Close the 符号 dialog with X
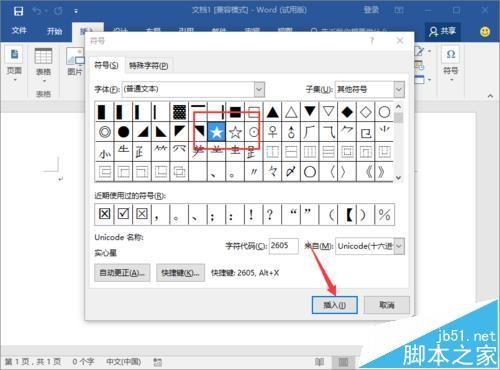The height and width of the screenshot is (370, 500). 400,41
